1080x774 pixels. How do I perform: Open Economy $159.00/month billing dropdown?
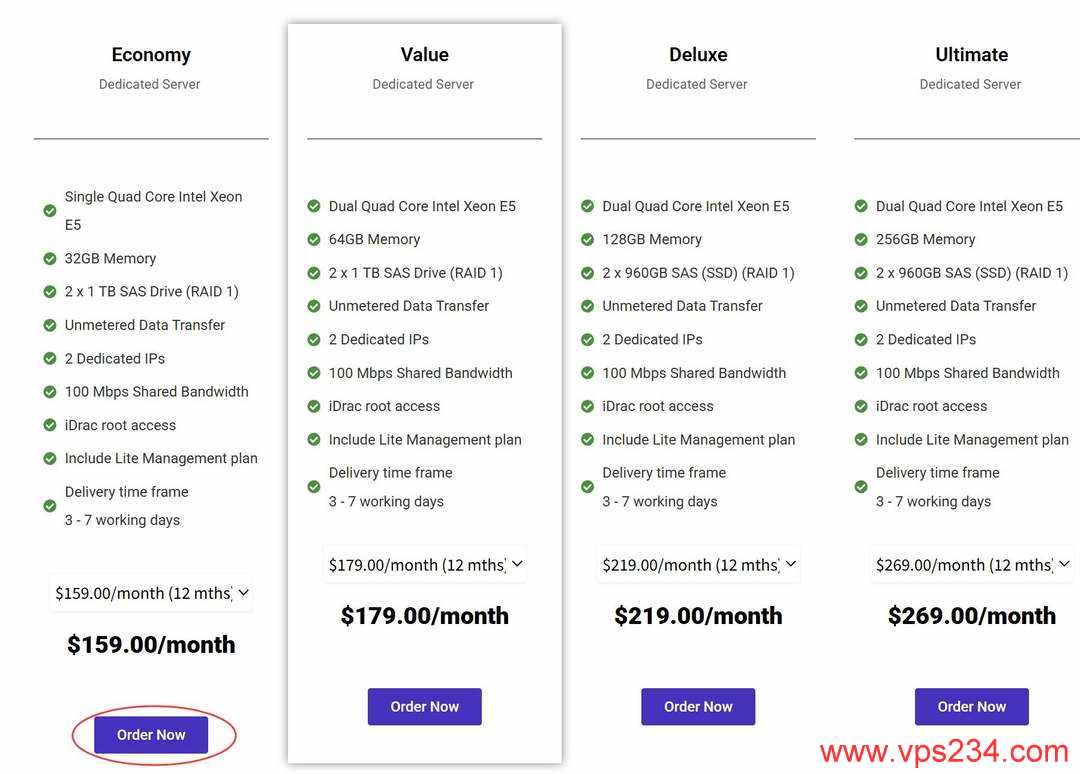point(151,593)
